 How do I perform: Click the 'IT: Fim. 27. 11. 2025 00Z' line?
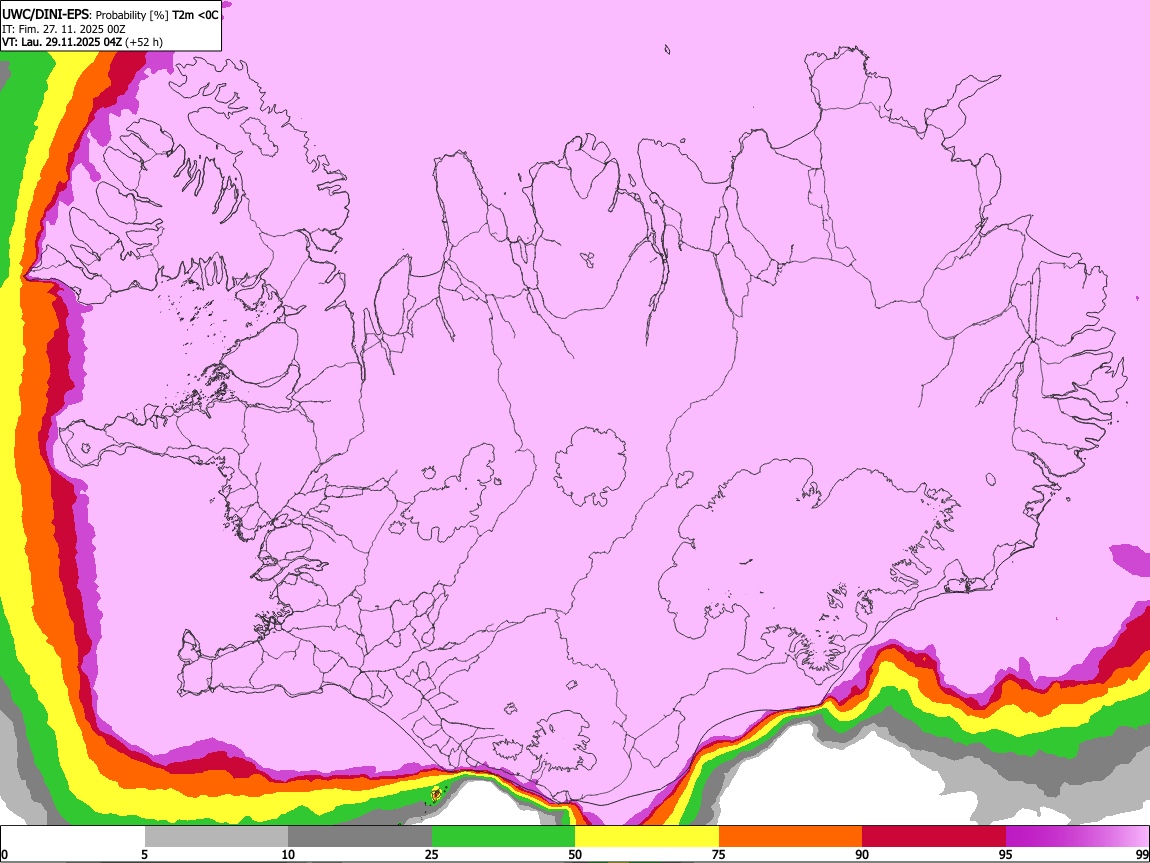(63, 29)
